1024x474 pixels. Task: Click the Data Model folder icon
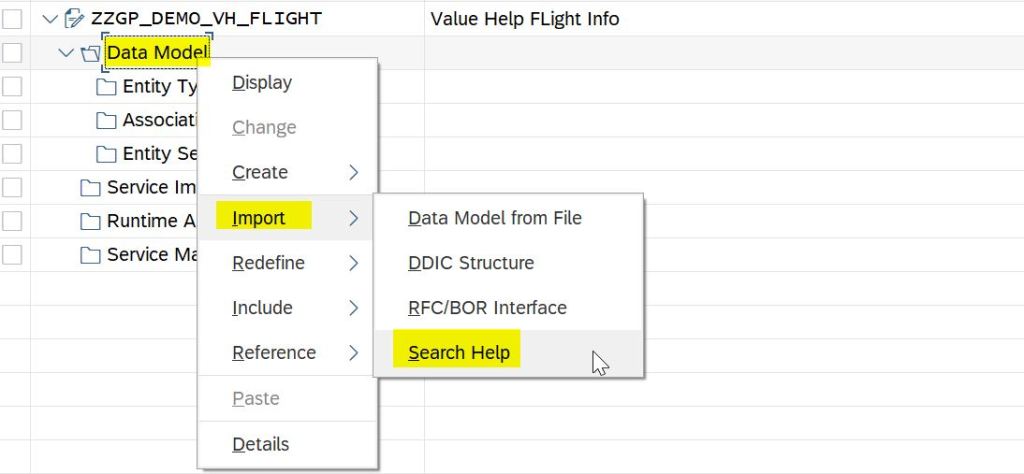pos(90,53)
